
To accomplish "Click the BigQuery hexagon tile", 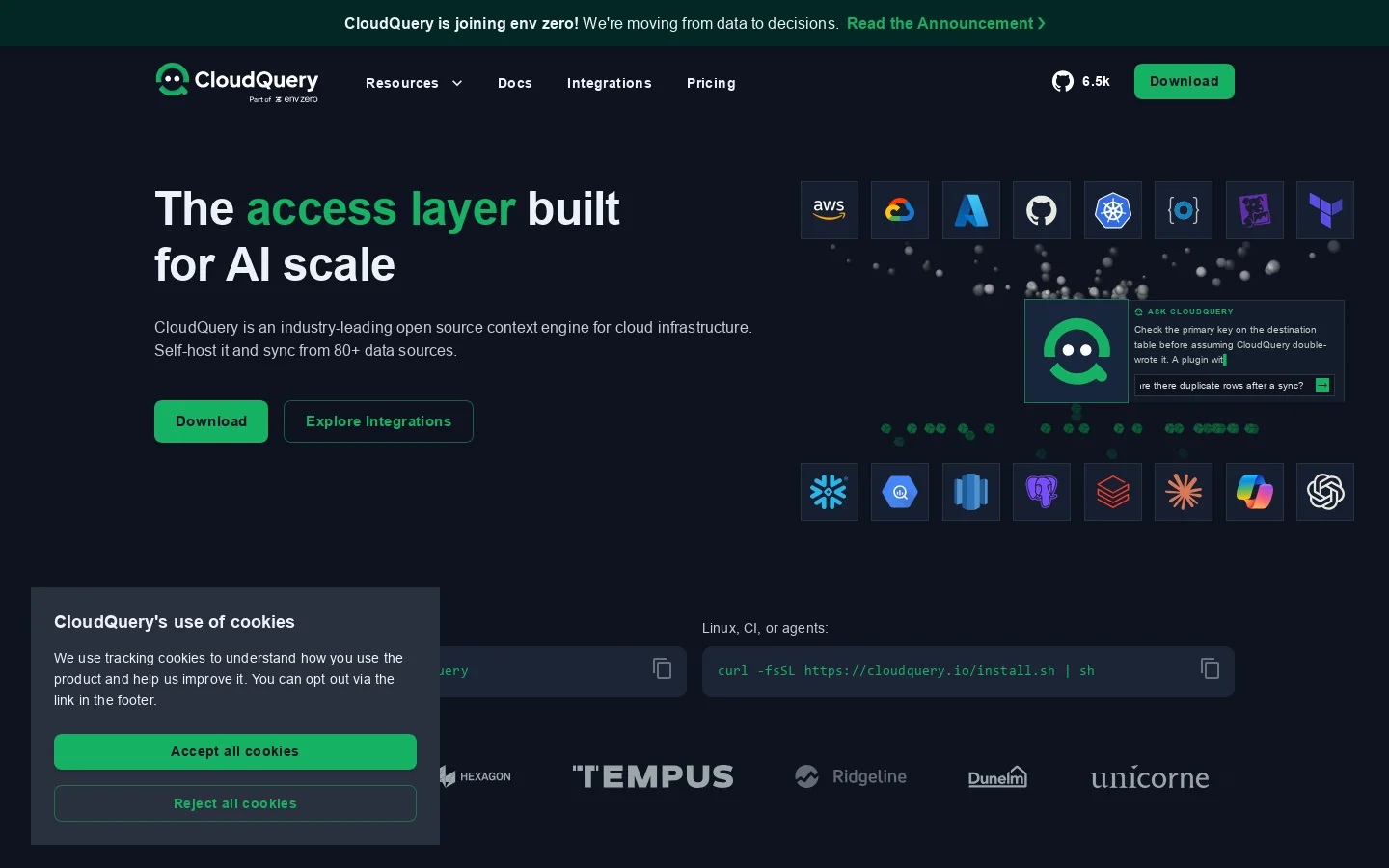I will [900, 492].
